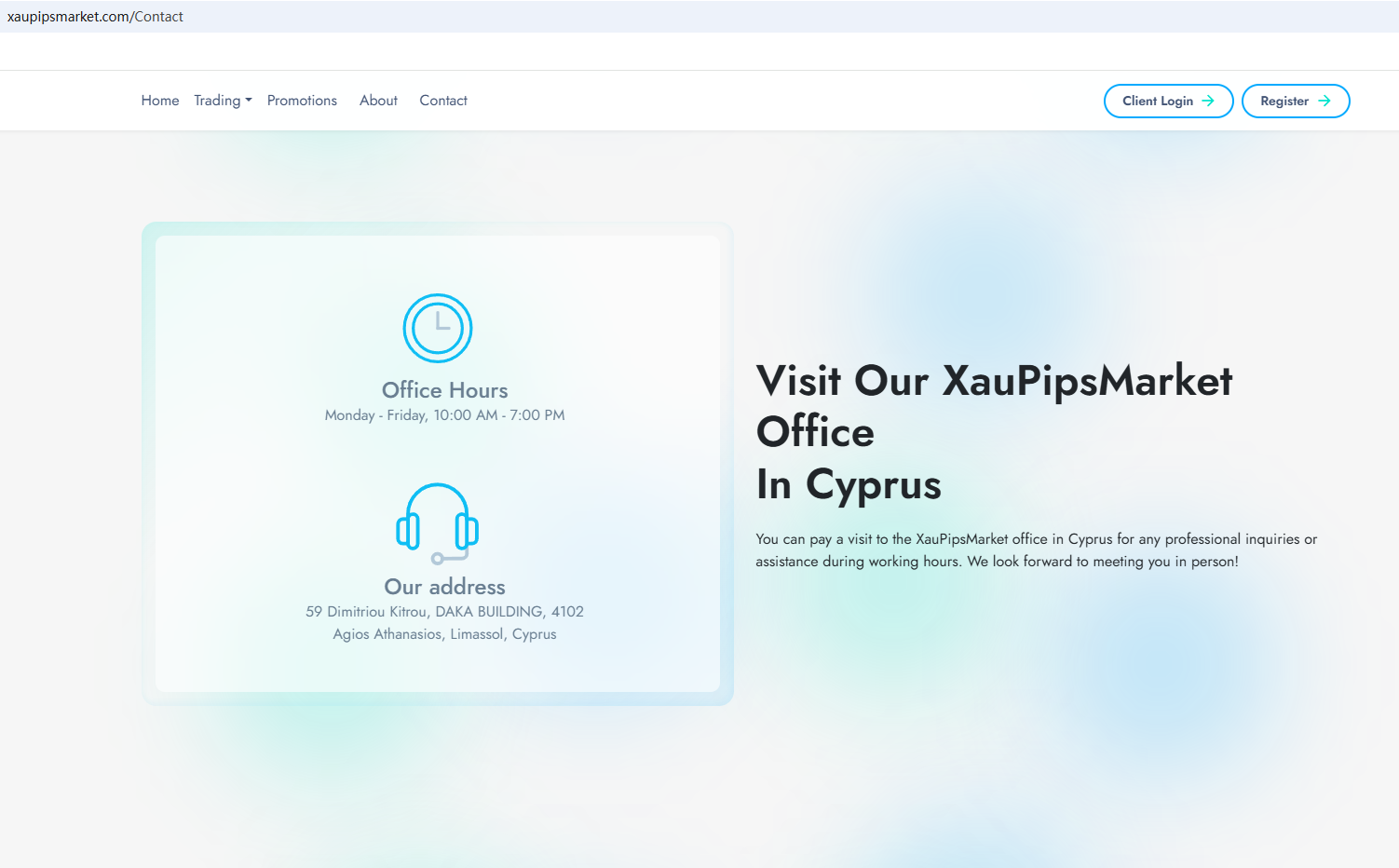Select the Monday - Friday hours text
This screenshot has height=868, width=1399.
point(444,415)
